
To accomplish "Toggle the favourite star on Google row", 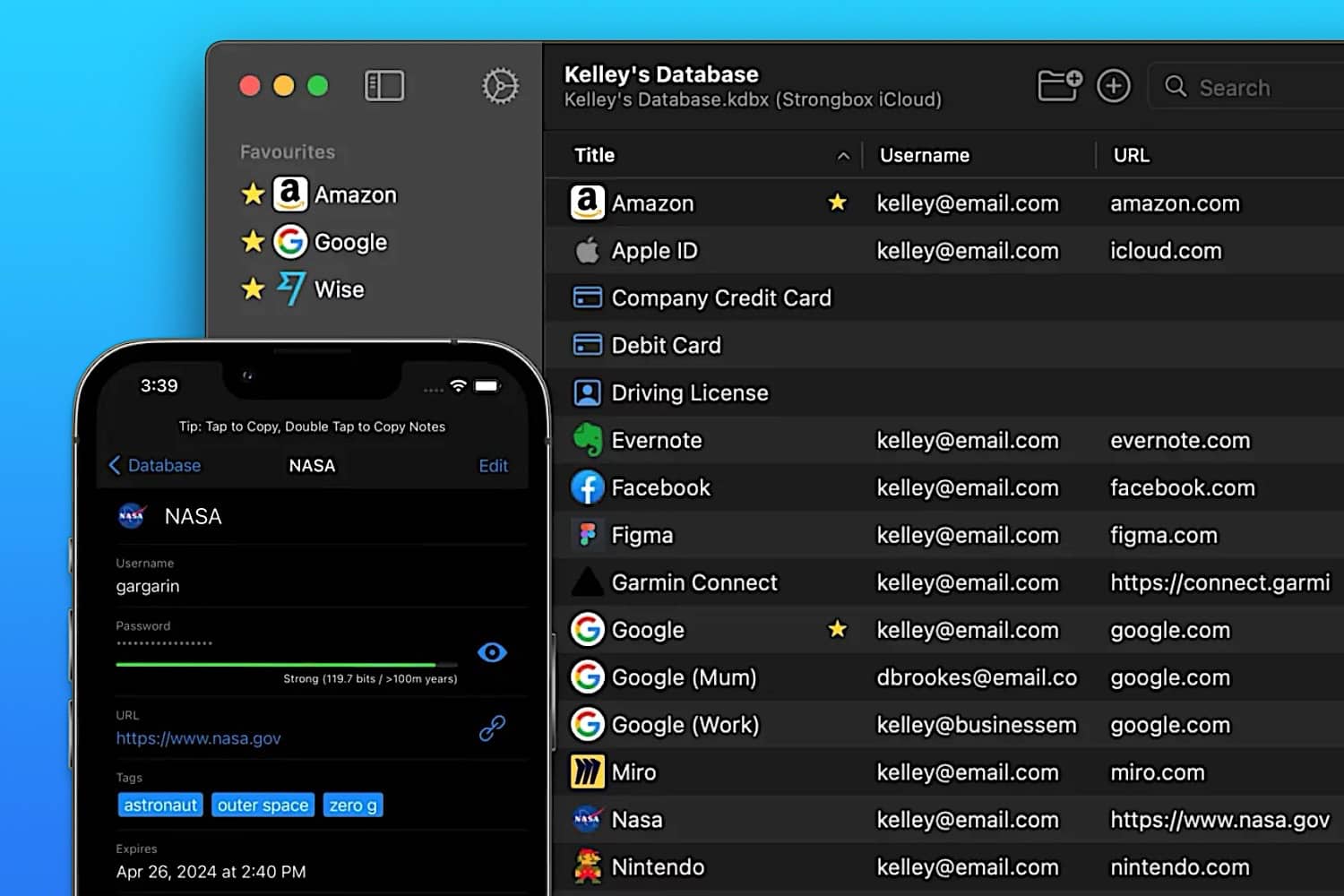I will point(837,629).
